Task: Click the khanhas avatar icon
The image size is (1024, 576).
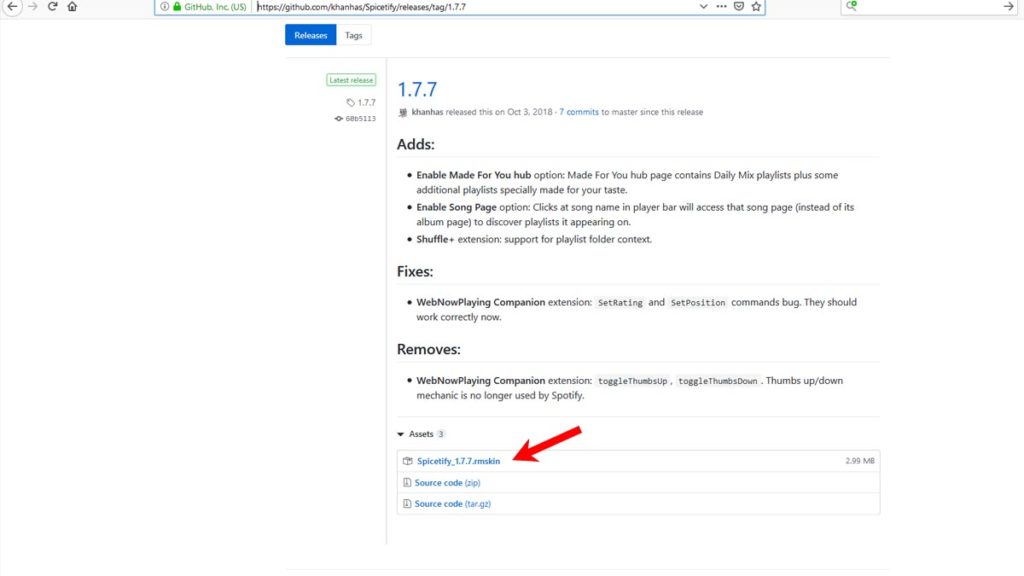Action: (x=403, y=112)
